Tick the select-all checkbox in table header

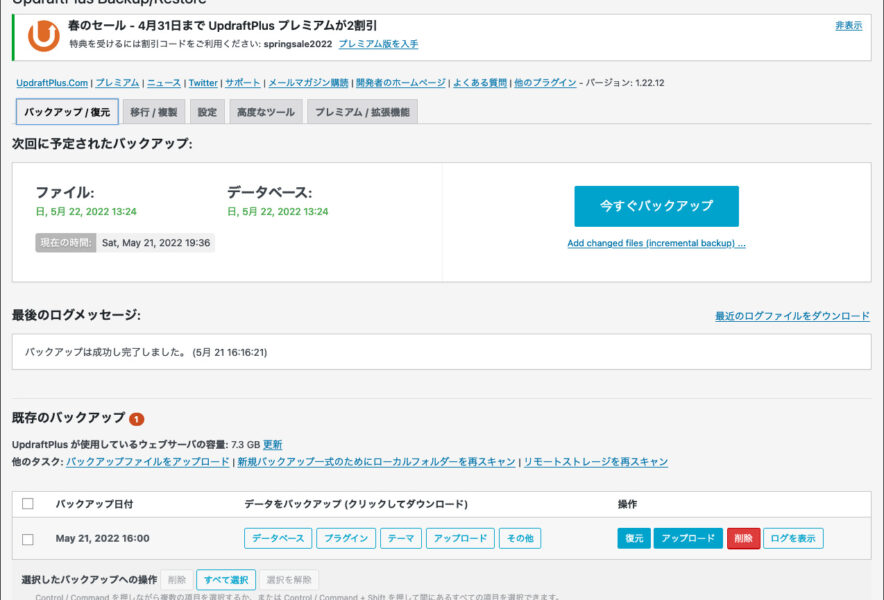[x=28, y=504]
